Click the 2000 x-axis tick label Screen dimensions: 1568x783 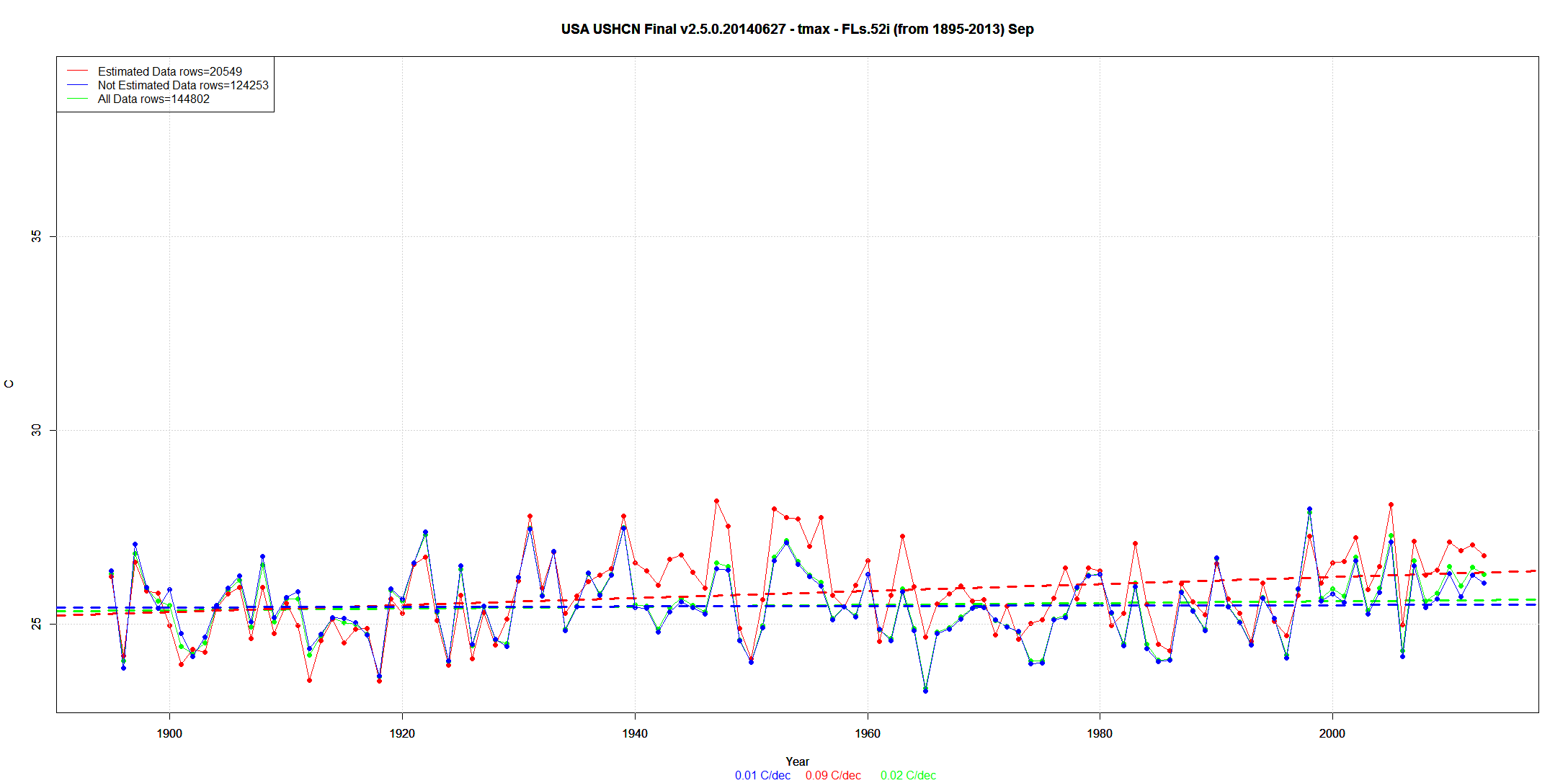tap(1332, 733)
